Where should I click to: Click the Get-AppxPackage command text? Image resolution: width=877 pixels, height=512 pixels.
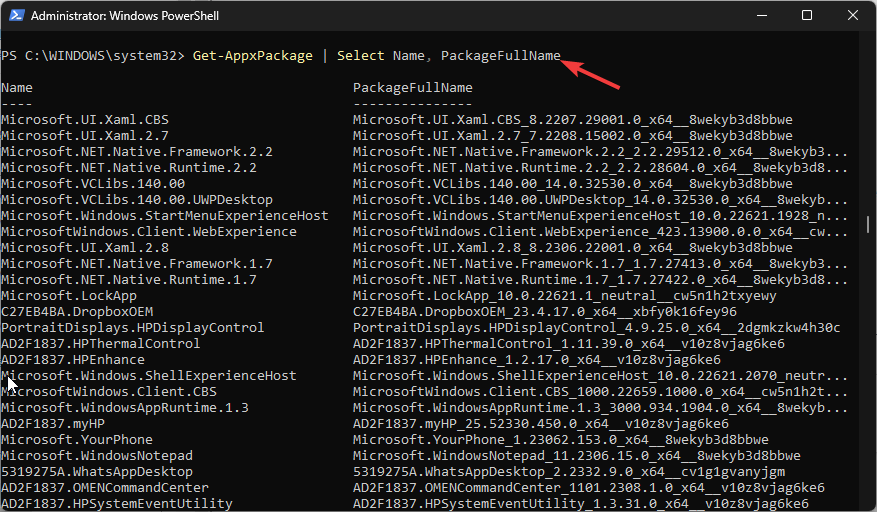pos(253,56)
